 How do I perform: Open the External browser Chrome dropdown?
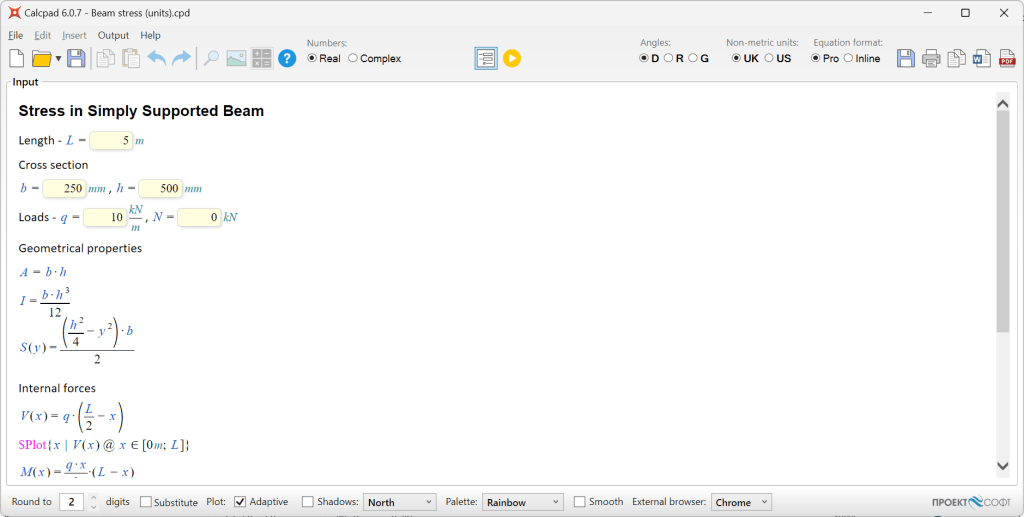tap(741, 502)
